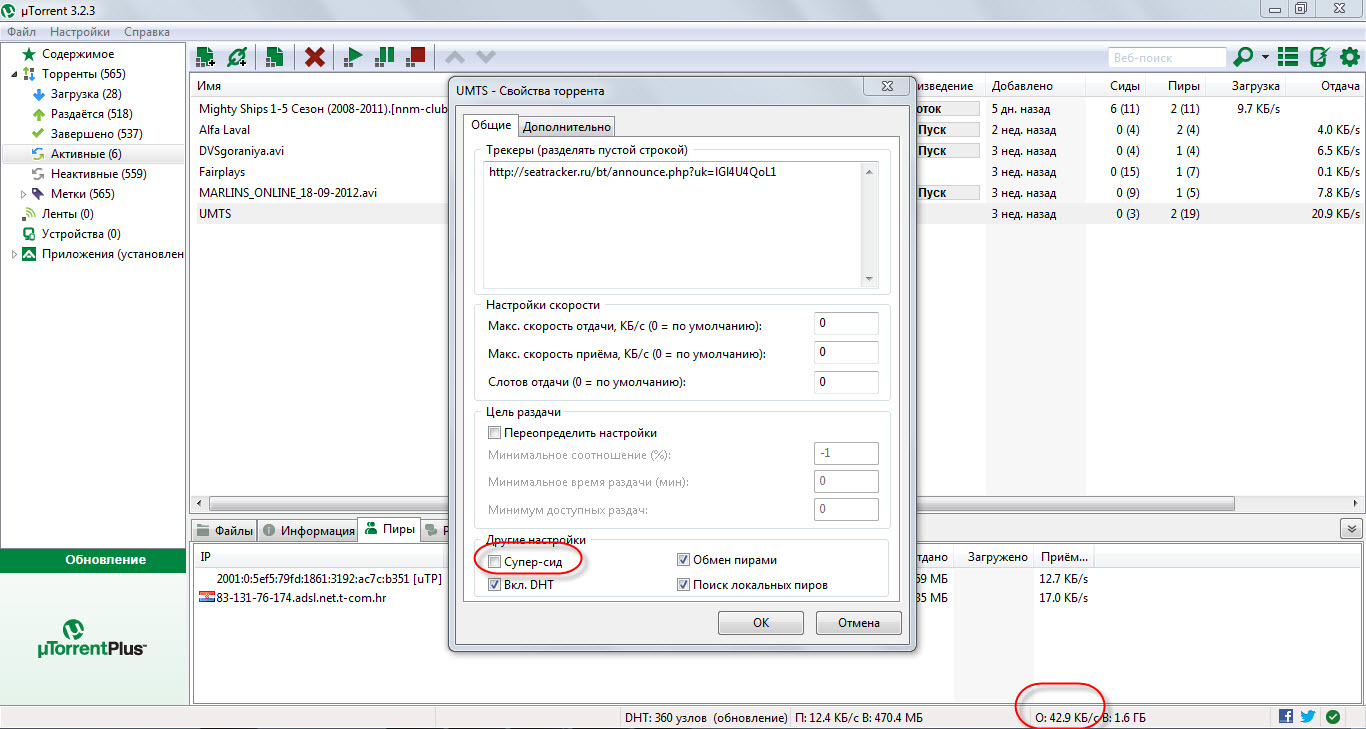Image resolution: width=1366 pixels, height=729 pixels.
Task: Toggle the Обмен пирами checkbox
Action: pos(683,560)
